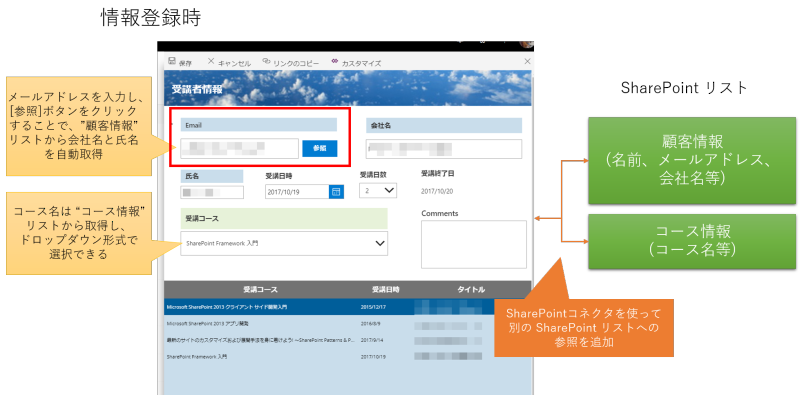Screen dimensions: 800x395
Task: Click the 受講日時 date field 2017/10/19
Action: coord(297,192)
